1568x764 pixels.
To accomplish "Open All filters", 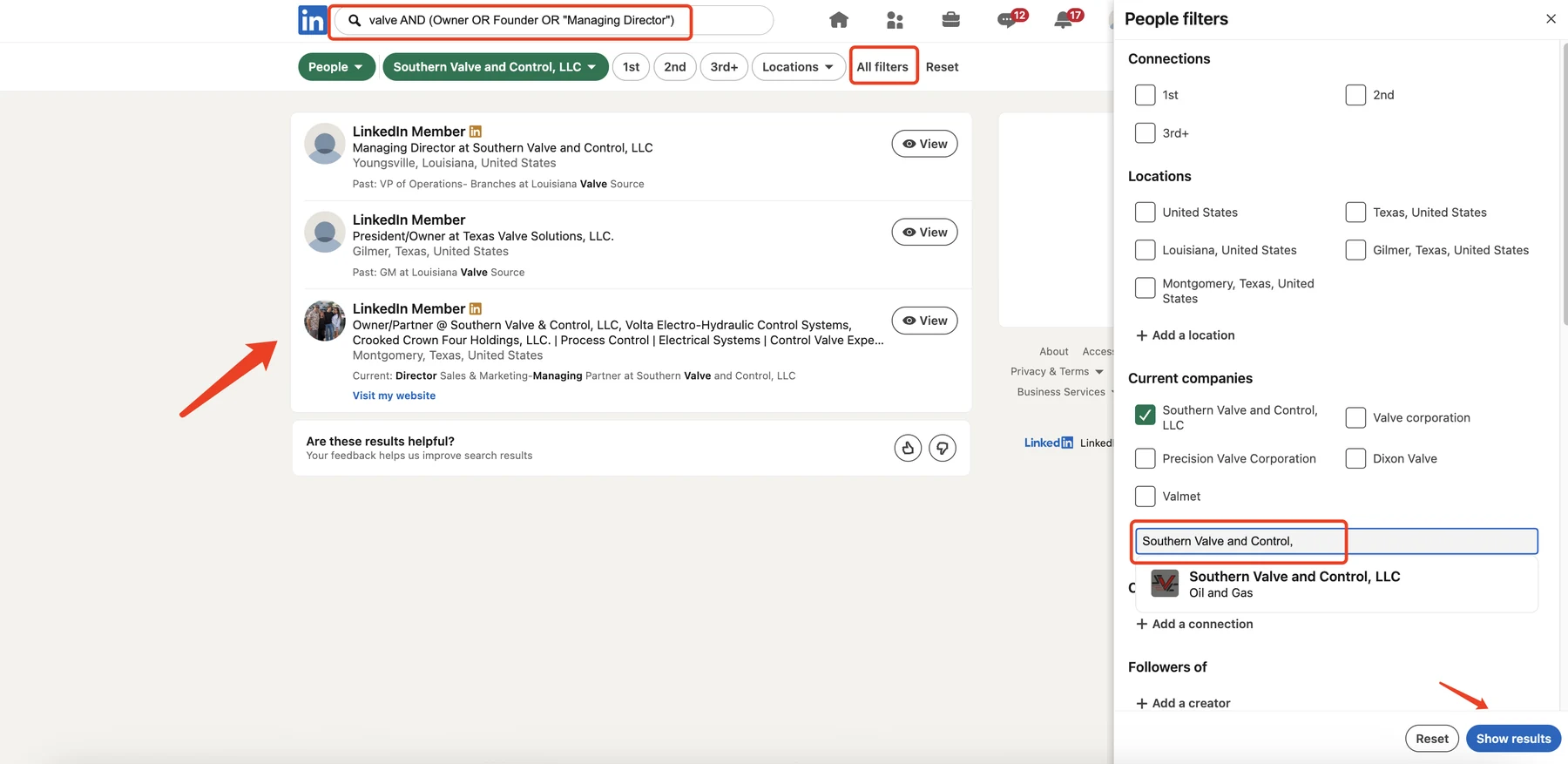I will (x=882, y=67).
